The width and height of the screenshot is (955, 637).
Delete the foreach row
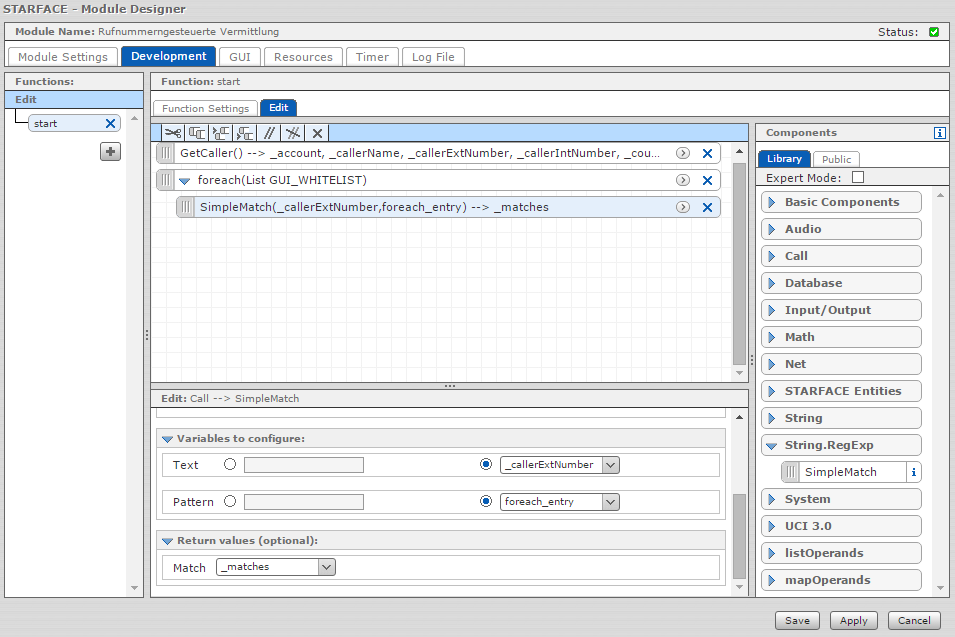(707, 180)
